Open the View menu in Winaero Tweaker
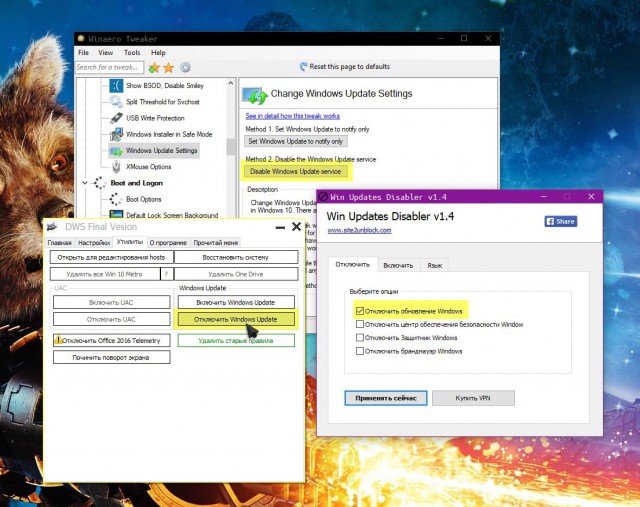 coord(105,53)
